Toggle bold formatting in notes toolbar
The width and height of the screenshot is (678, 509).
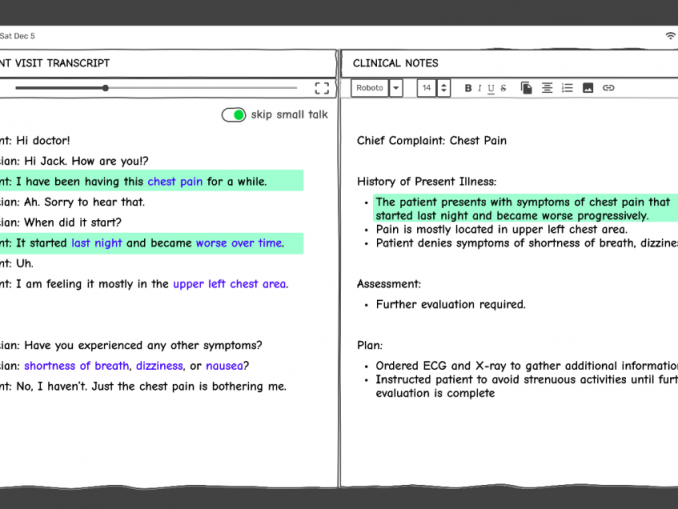pyautogui.click(x=468, y=88)
